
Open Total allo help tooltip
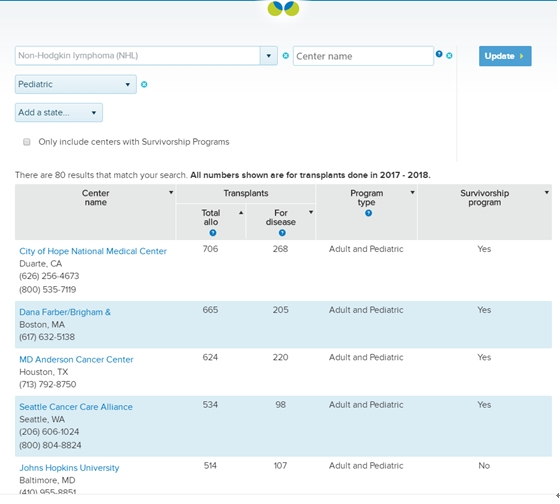click(213, 233)
